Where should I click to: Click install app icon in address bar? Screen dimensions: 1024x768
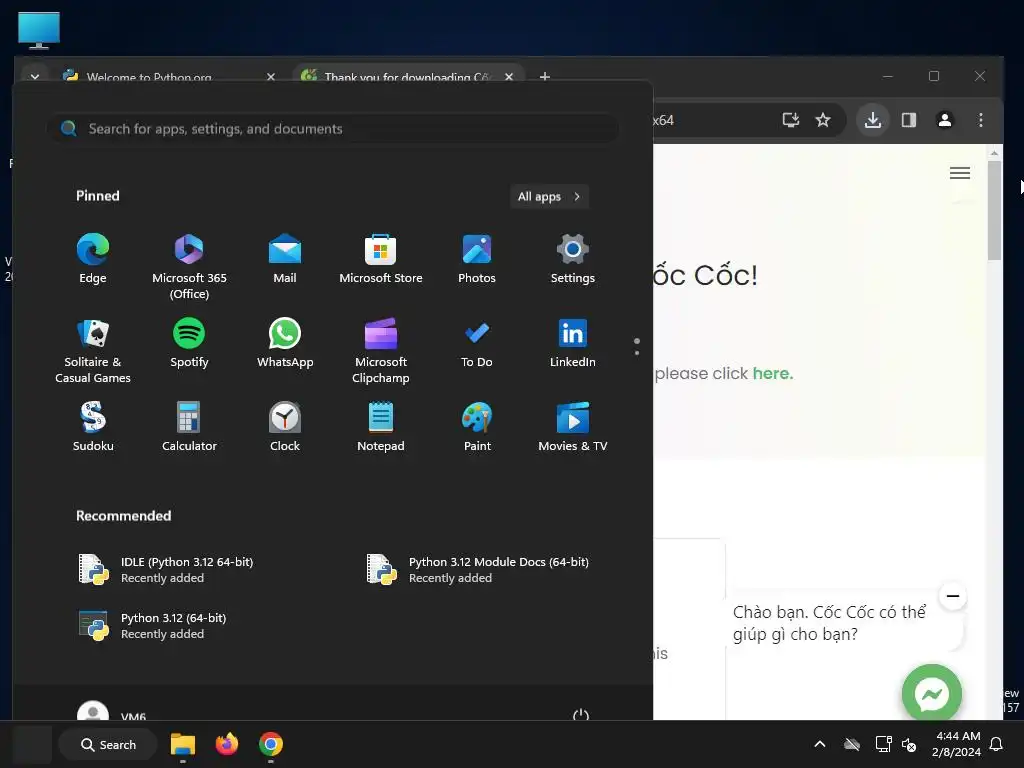791,120
